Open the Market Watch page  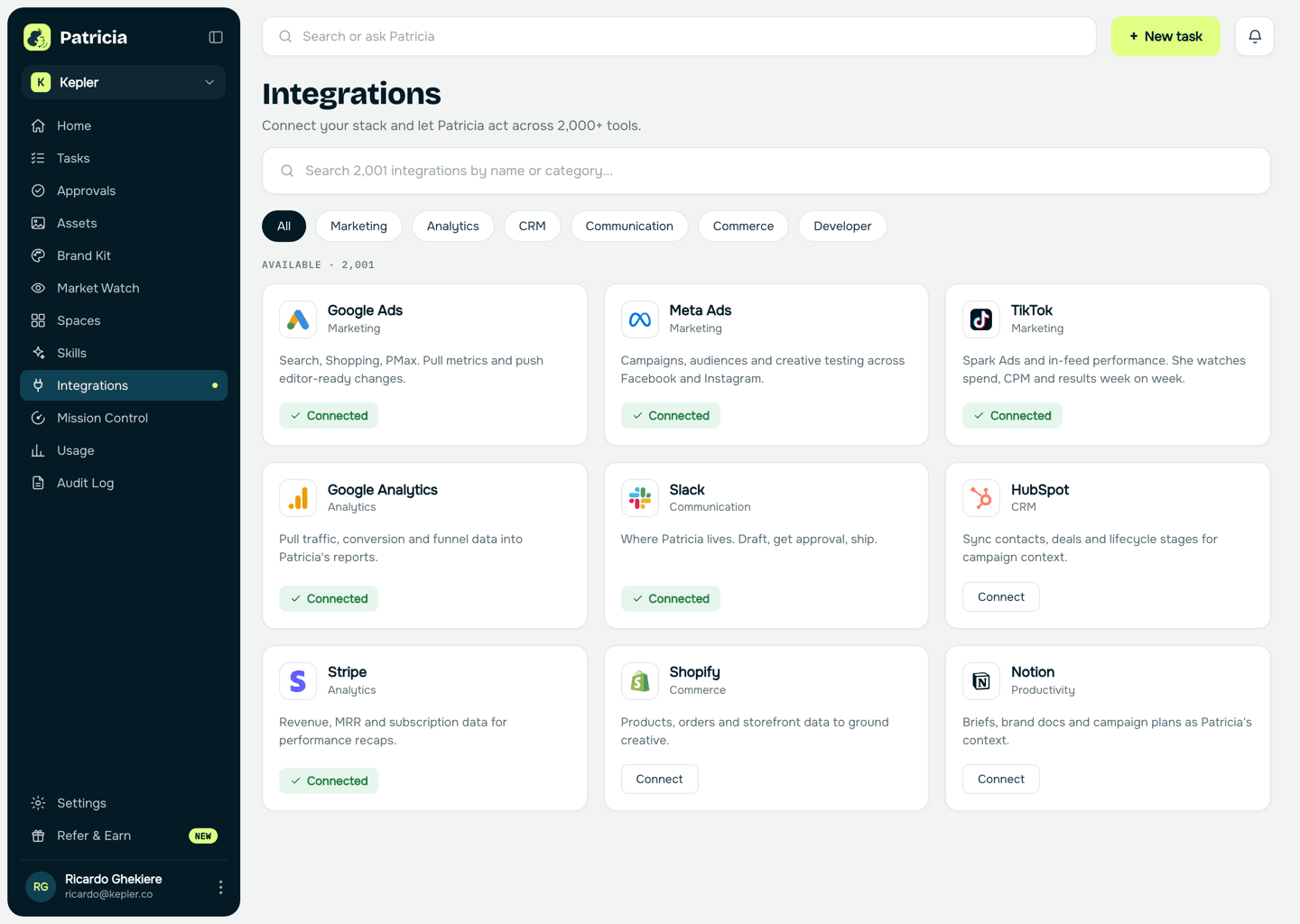click(x=124, y=288)
